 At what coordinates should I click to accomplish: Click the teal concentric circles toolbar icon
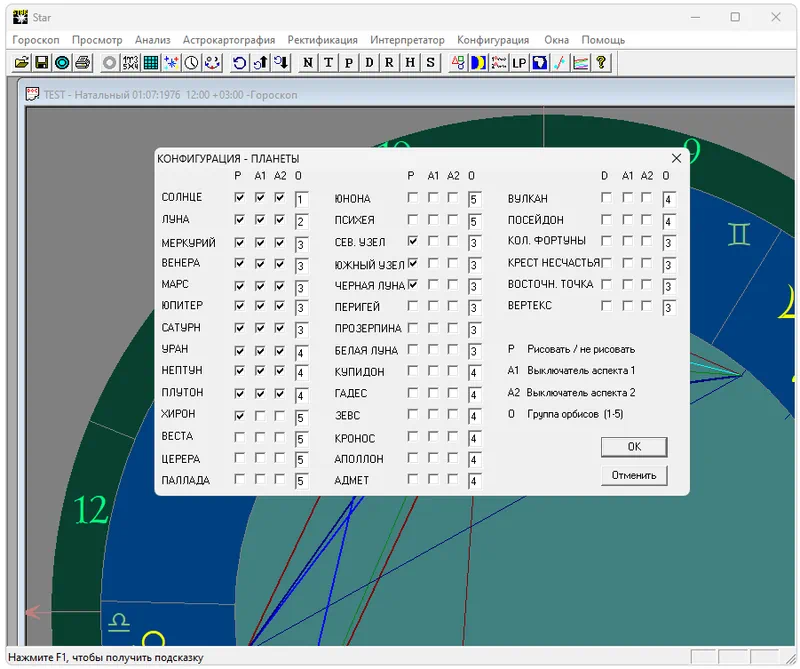pyautogui.click(x=62, y=63)
